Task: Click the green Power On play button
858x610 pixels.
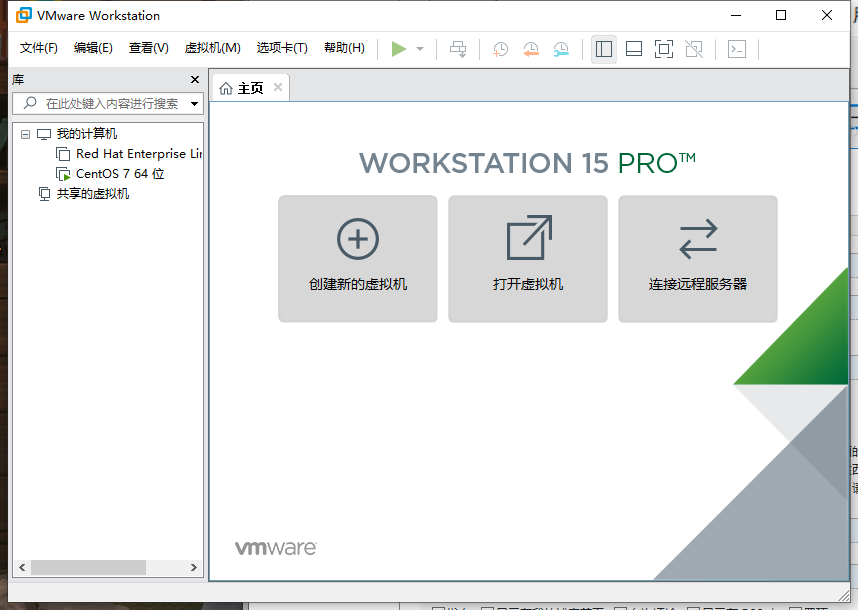Action: (399, 49)
